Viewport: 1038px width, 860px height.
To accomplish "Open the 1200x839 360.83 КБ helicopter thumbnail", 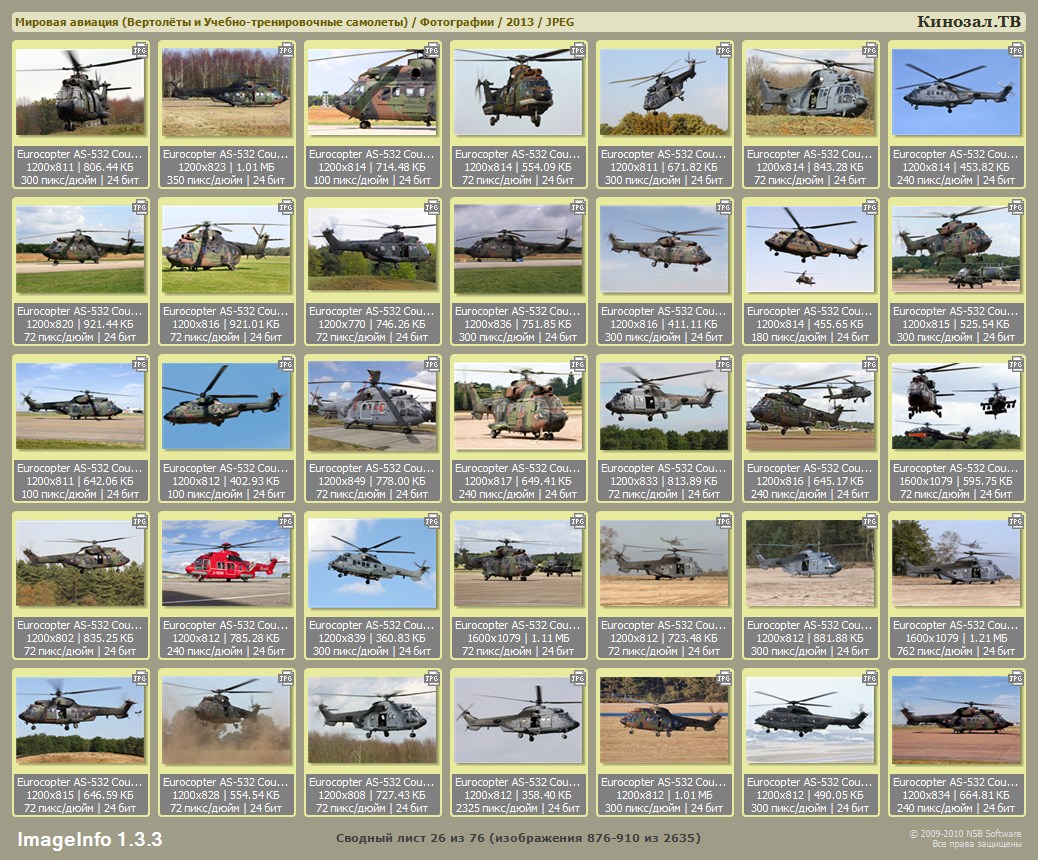I will [x=371, y=563].
